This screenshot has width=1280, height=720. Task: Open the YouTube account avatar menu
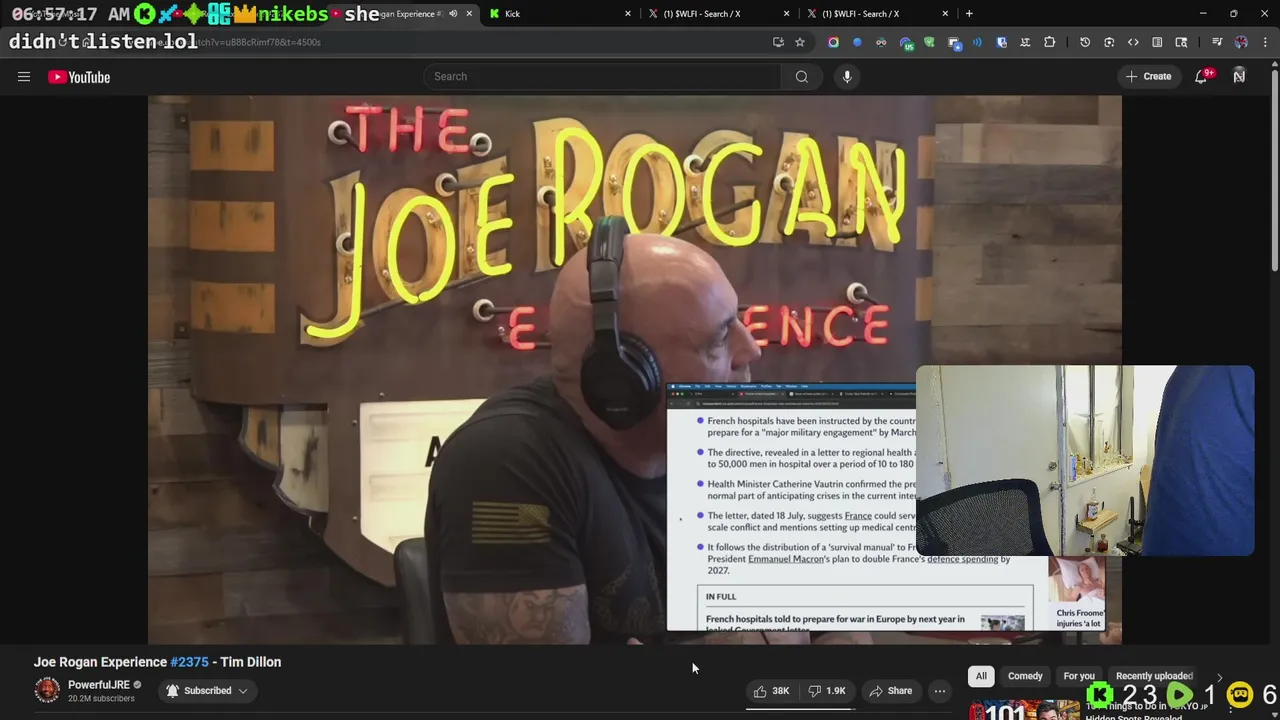(x=1239, y=76)
